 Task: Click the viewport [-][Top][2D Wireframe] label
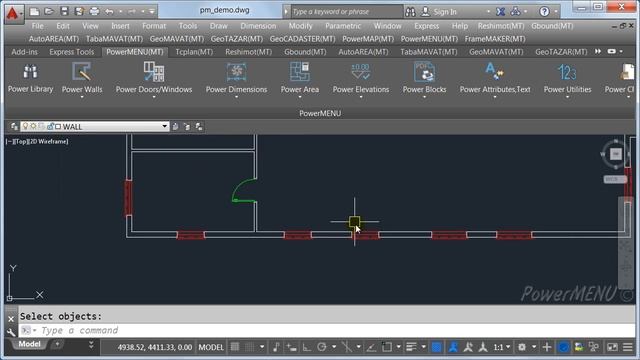pyautogui.click(x=37, y=141)
